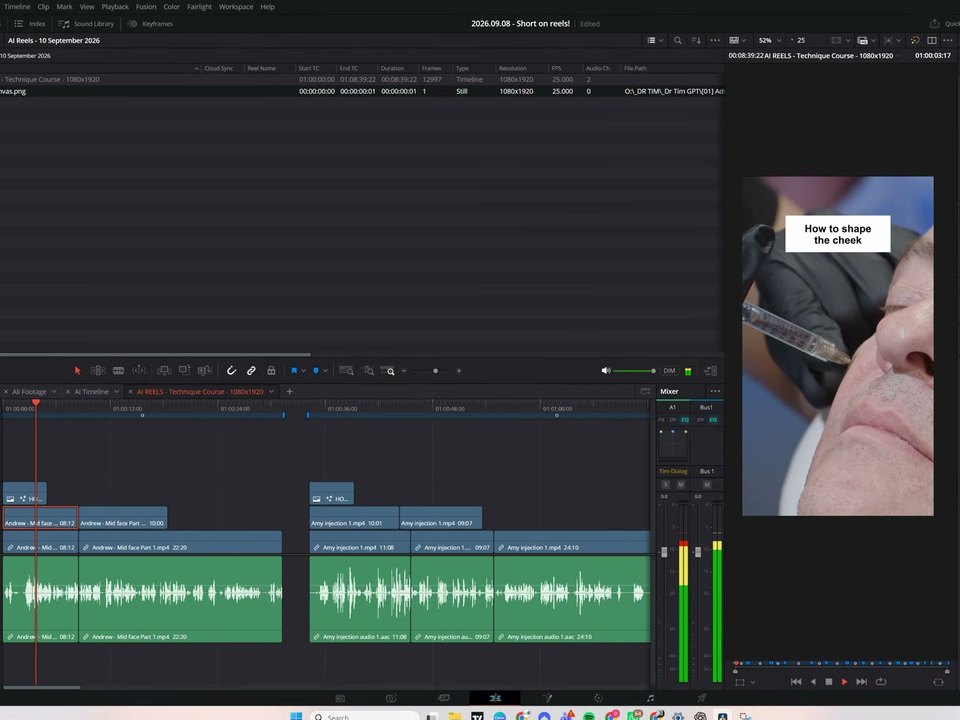960x720 pixels.
Task: Choose the Blade Edit Mode tool
Action: point(118,370)
